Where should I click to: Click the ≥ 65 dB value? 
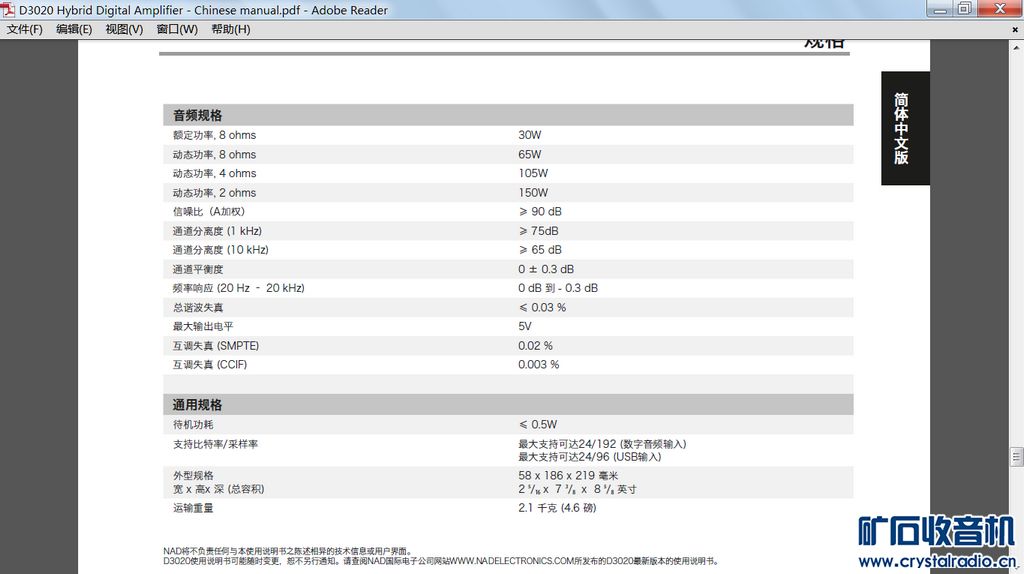540,250
